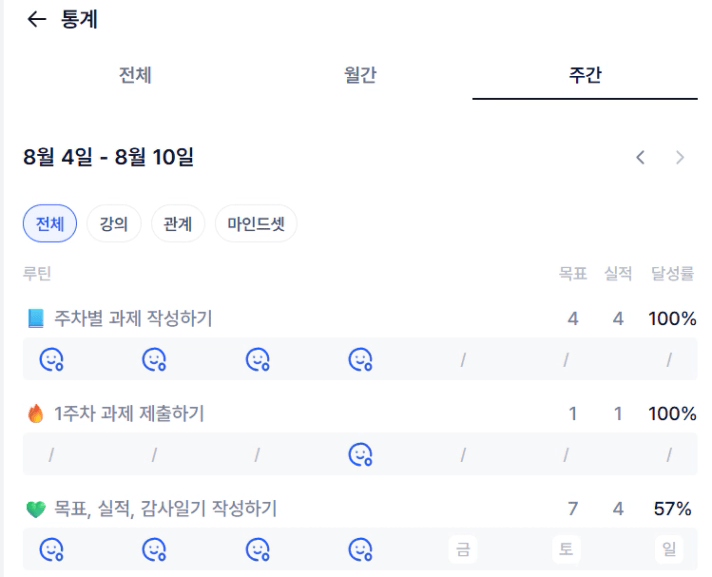This screenshot has height=577, width=712.
Task: Click the 100% rate for 주차별 과제
Action: [x=672, y=318]
